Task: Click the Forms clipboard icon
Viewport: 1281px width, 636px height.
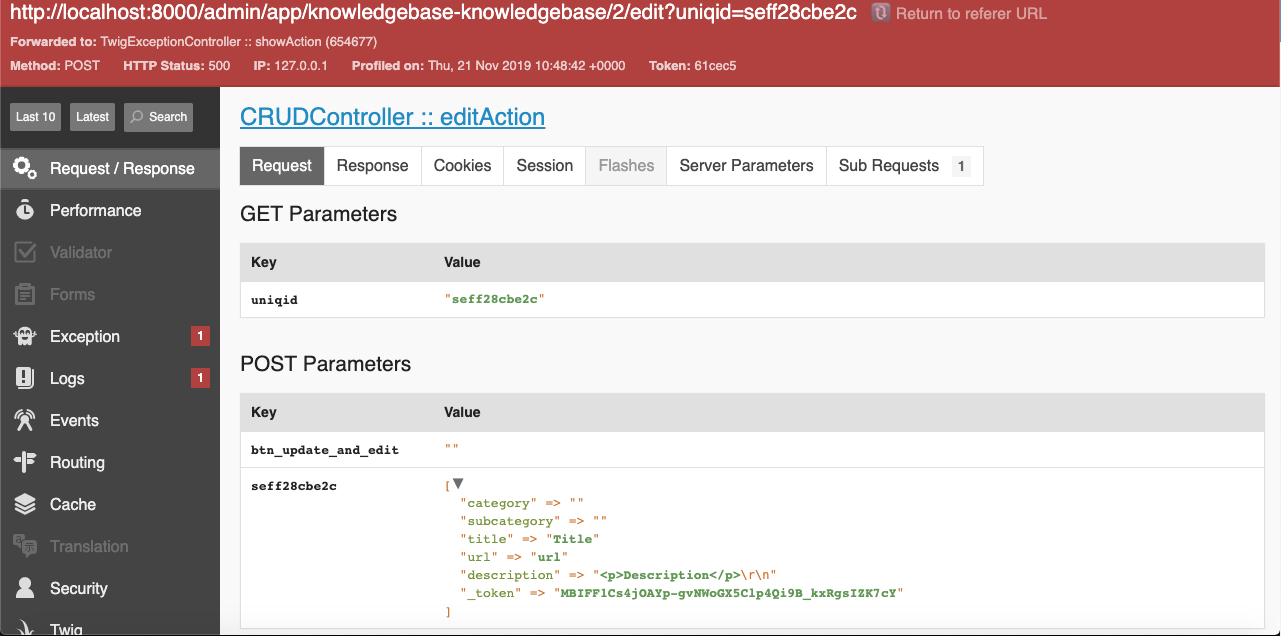Action: (x=25, y=294)
